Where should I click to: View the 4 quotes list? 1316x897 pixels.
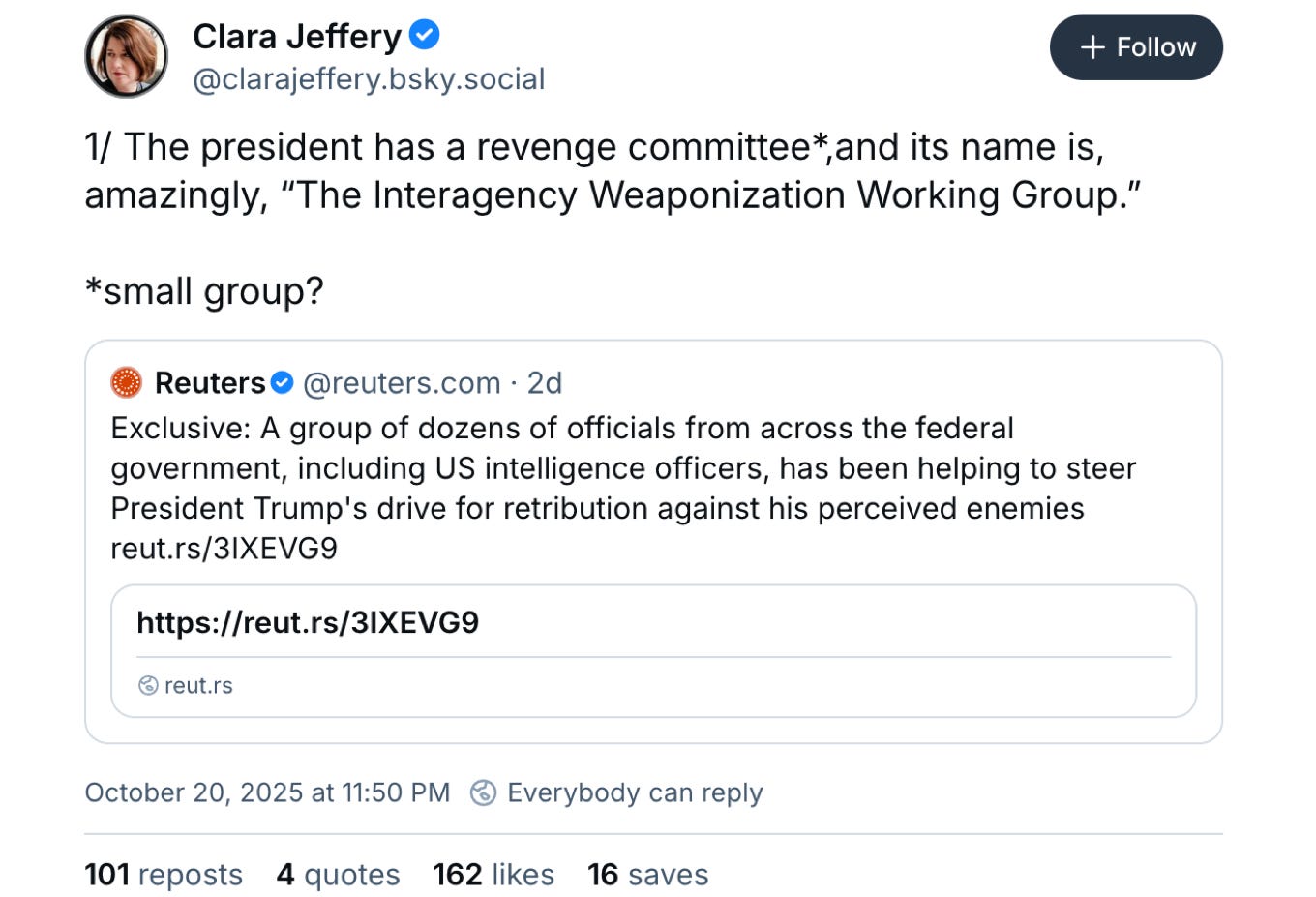pyautogui.click(x=338, y=875)
